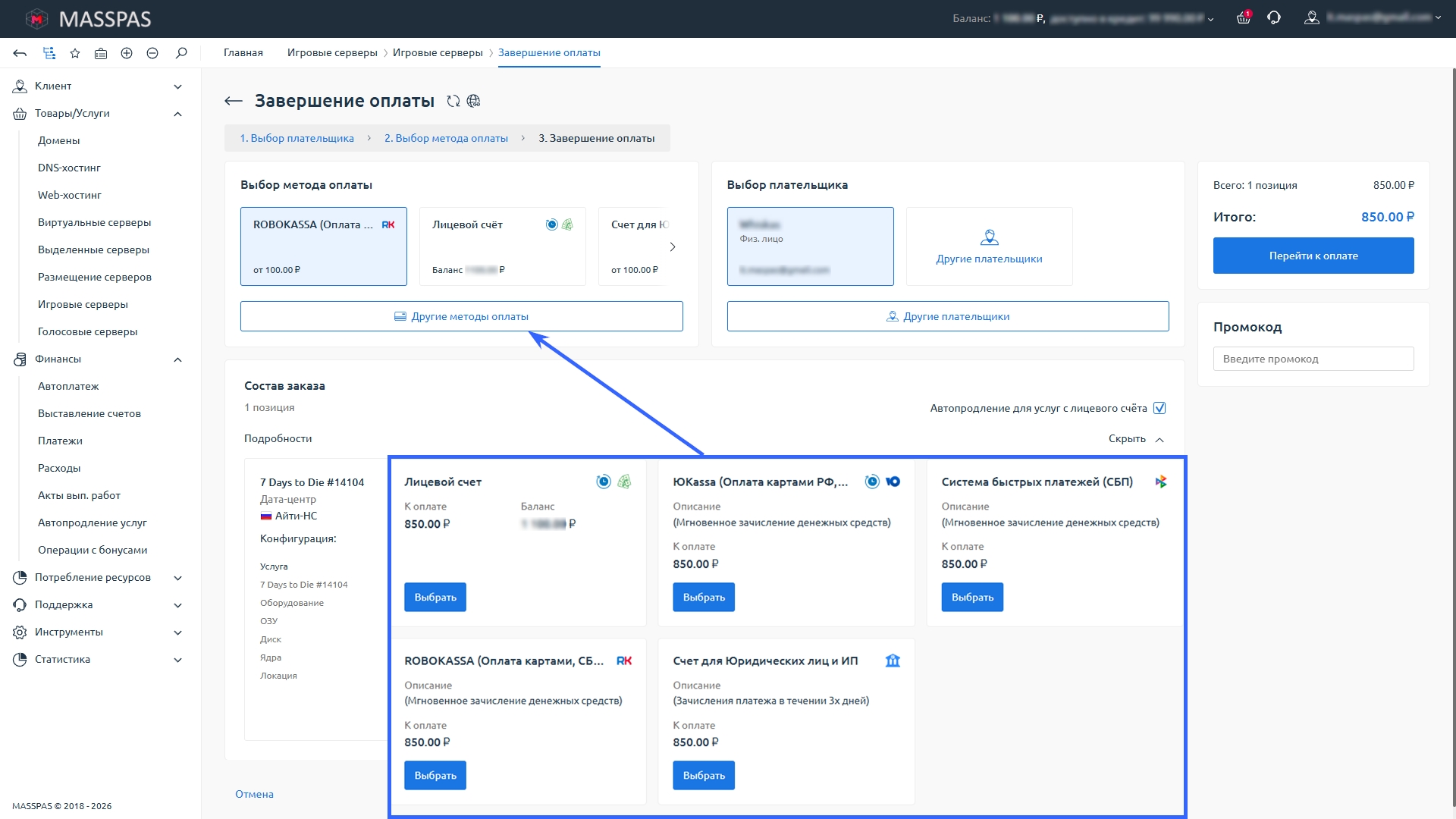Image resolution: width=1456 pixels, height=819 pixels.
Task: Click the bank icon on Счет для Юридических лиц
Action: (x=893, y=661)
